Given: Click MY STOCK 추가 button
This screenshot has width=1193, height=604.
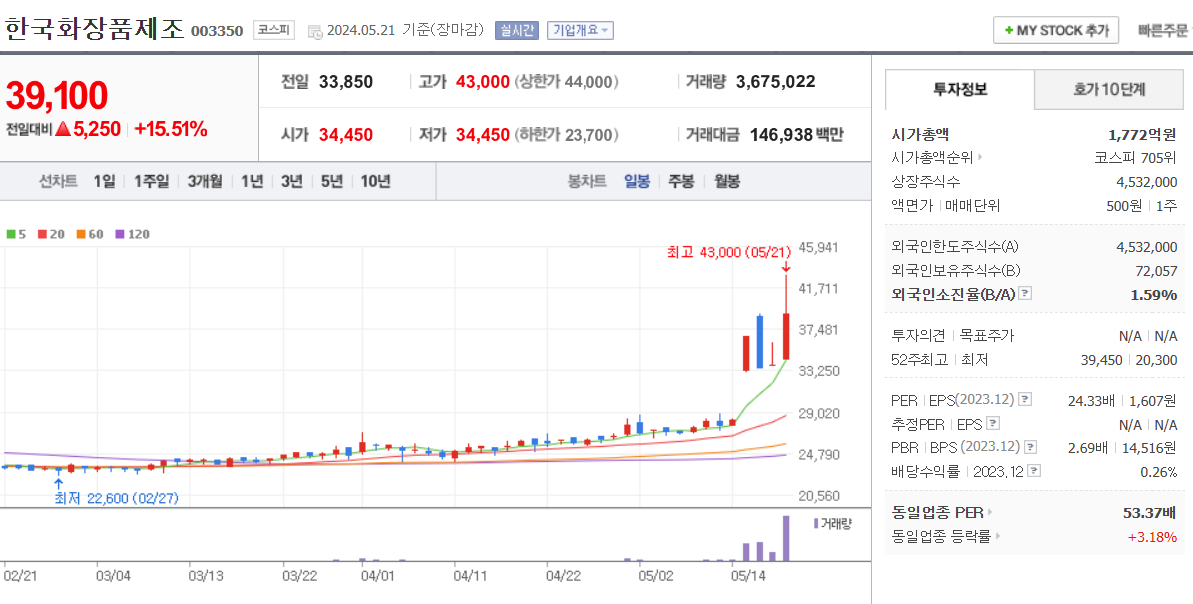Looking at the screenshot, I should [1055, 30].
